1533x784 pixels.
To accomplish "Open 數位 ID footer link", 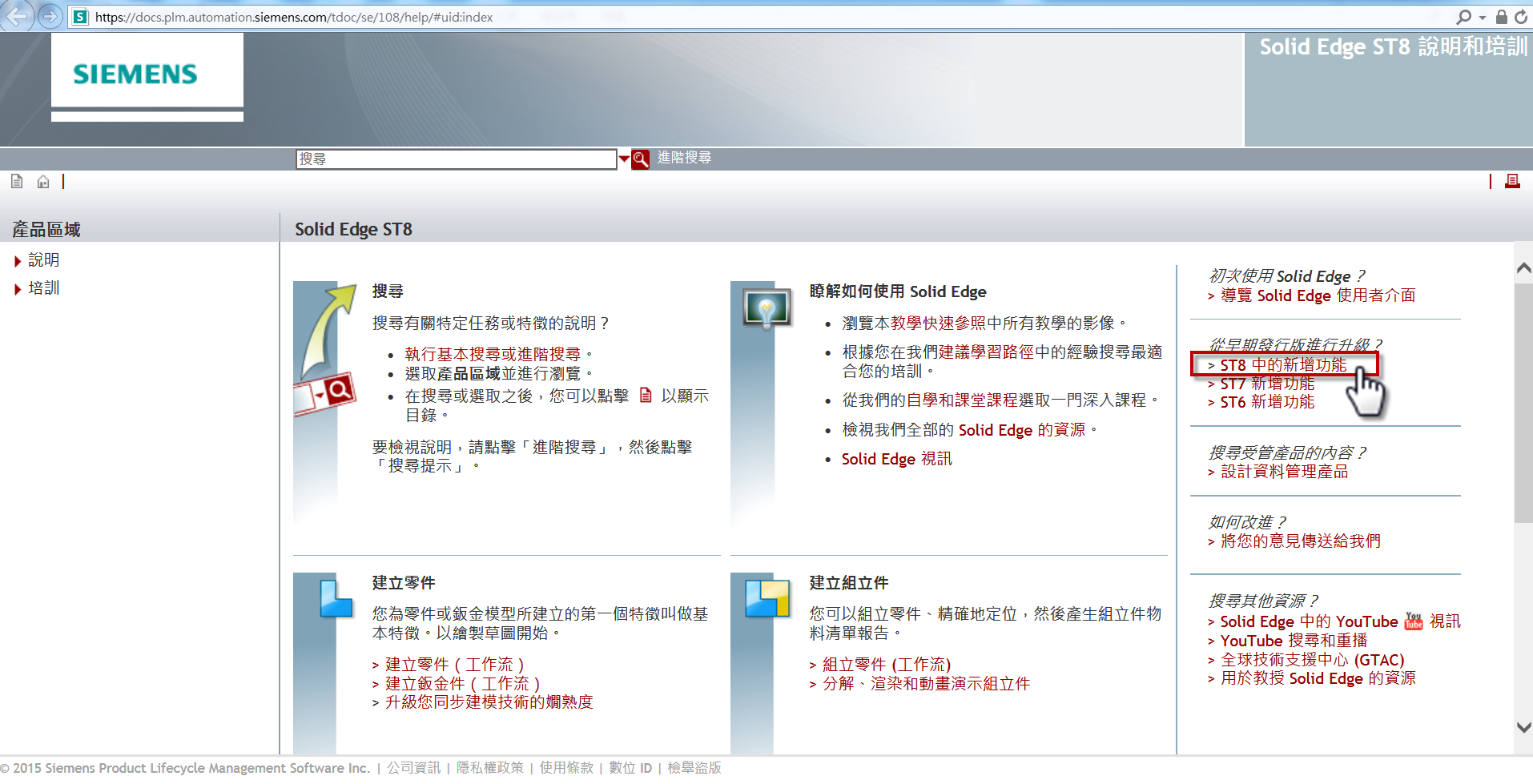I will 630,768.
